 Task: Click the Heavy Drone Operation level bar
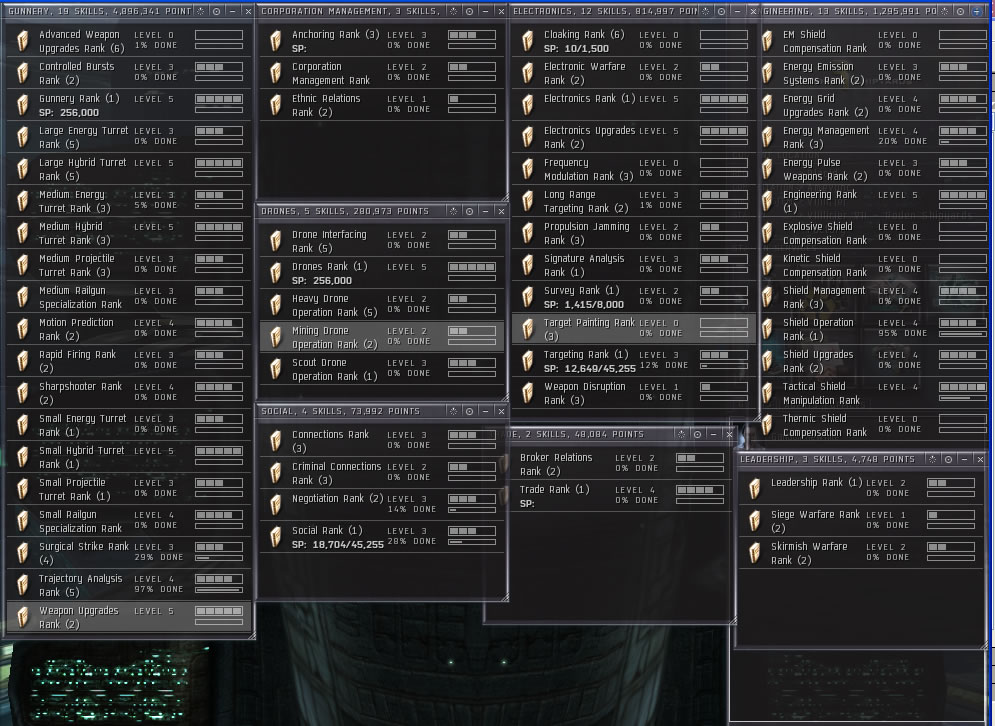click(471, 299)
